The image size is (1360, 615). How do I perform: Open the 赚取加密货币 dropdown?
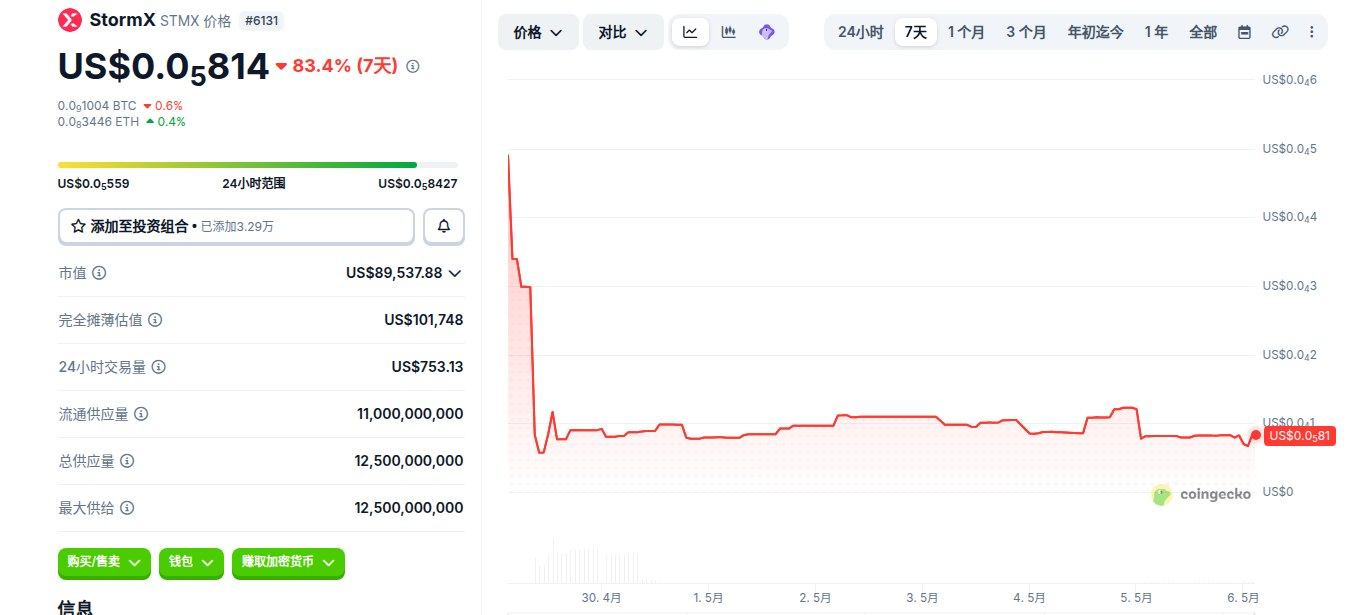point(288,563)
